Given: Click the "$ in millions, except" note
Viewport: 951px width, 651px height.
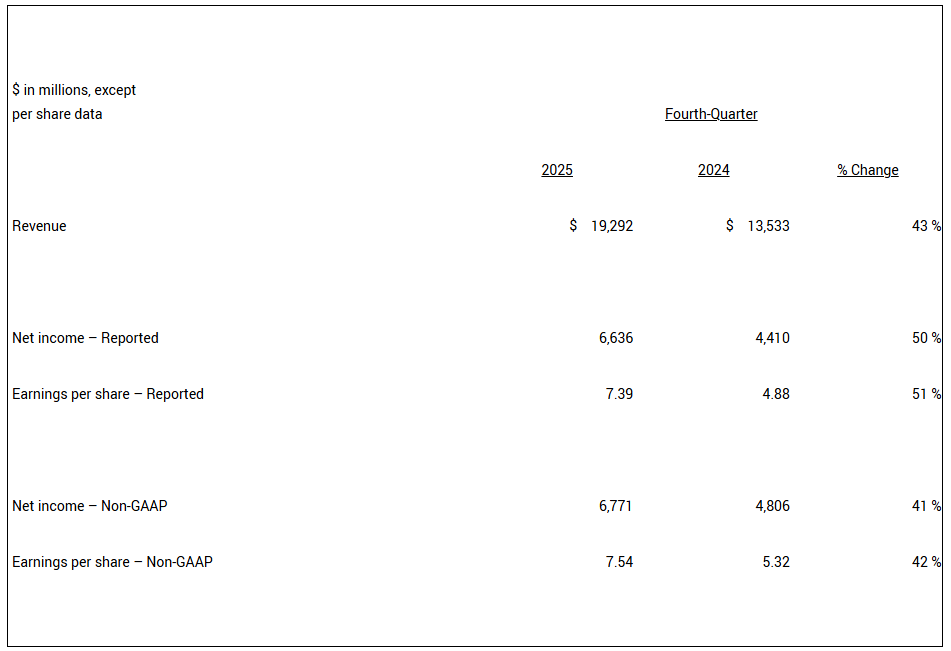Looking at the screenshot, I should (74, 90).
